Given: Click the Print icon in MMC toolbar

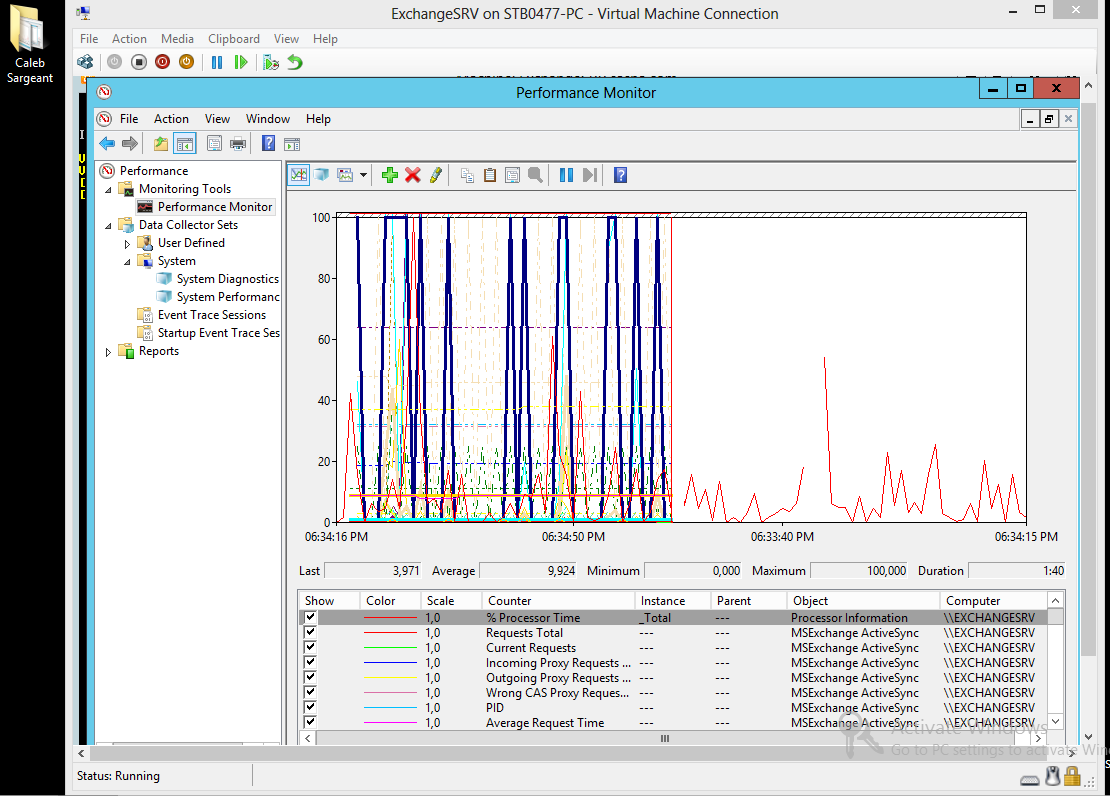Looking at the screenshot, I should (238, 144).
